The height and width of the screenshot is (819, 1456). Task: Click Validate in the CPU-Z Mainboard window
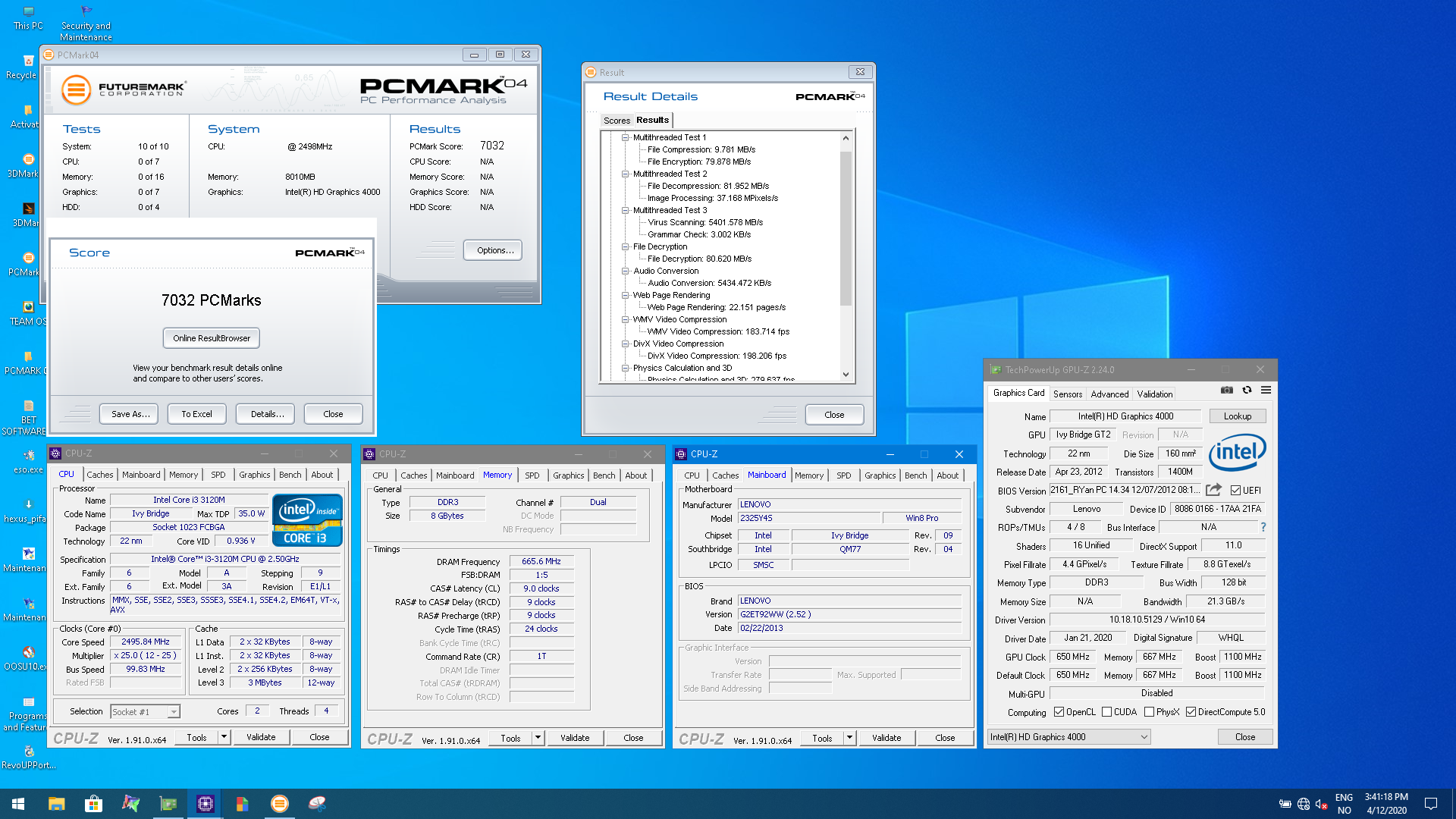tap(886, 738)
